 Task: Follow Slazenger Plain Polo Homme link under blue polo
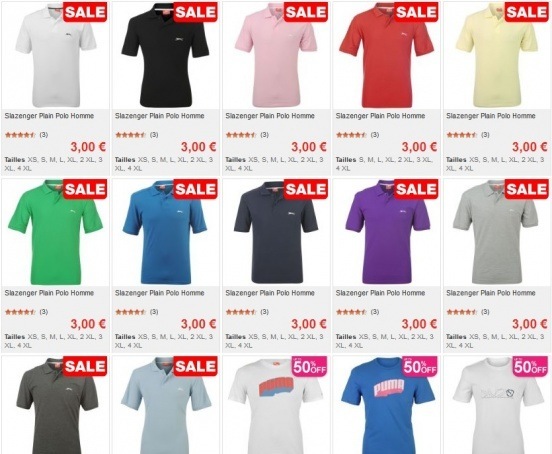159,293
